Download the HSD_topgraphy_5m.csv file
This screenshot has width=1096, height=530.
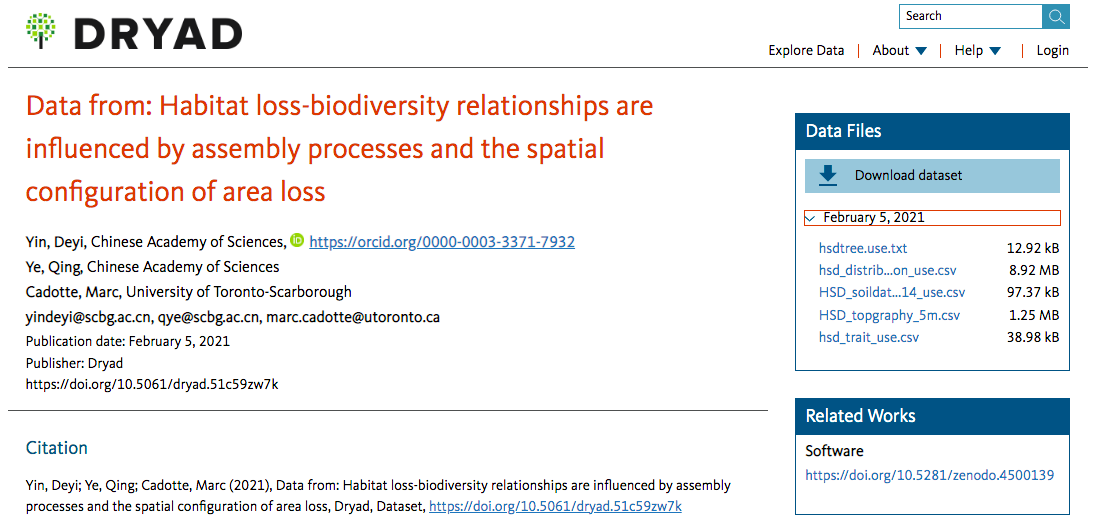889,315
